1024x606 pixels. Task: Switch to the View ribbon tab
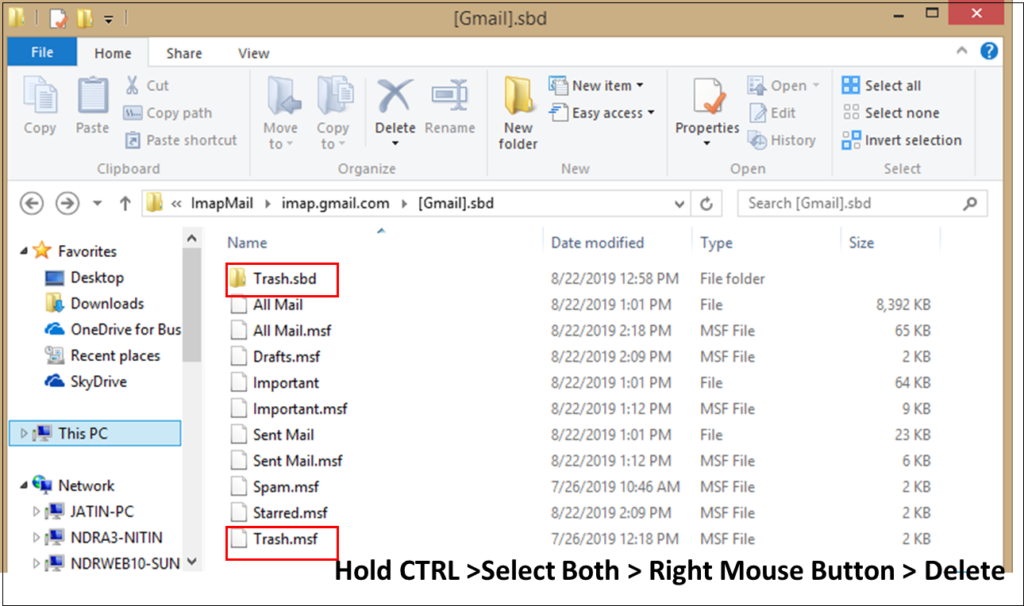[253, 53]
